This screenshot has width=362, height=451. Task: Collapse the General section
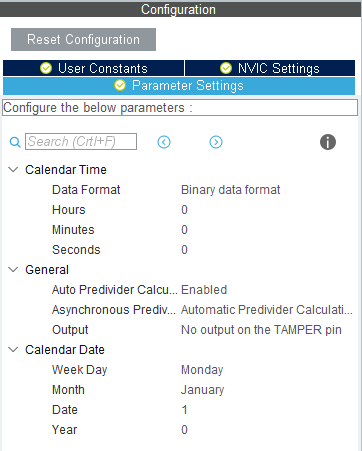[x=13, y=270]
